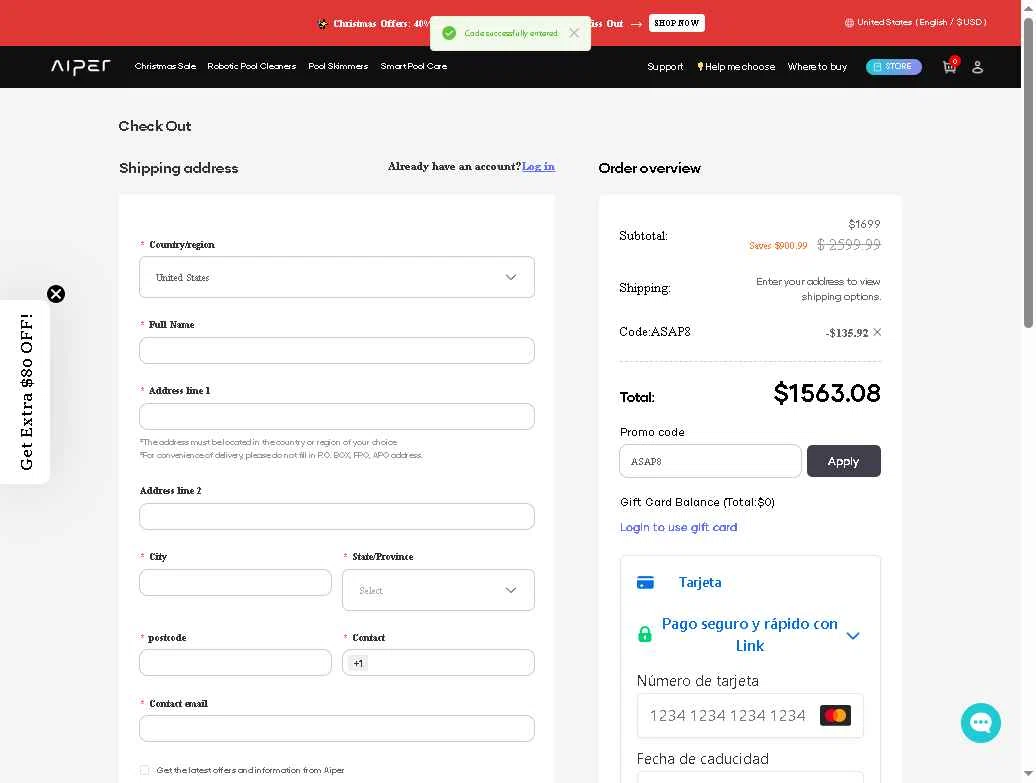Remove the ASAP8 discount code
Viewport: 1036px width, 783px height.
point(877,332)
